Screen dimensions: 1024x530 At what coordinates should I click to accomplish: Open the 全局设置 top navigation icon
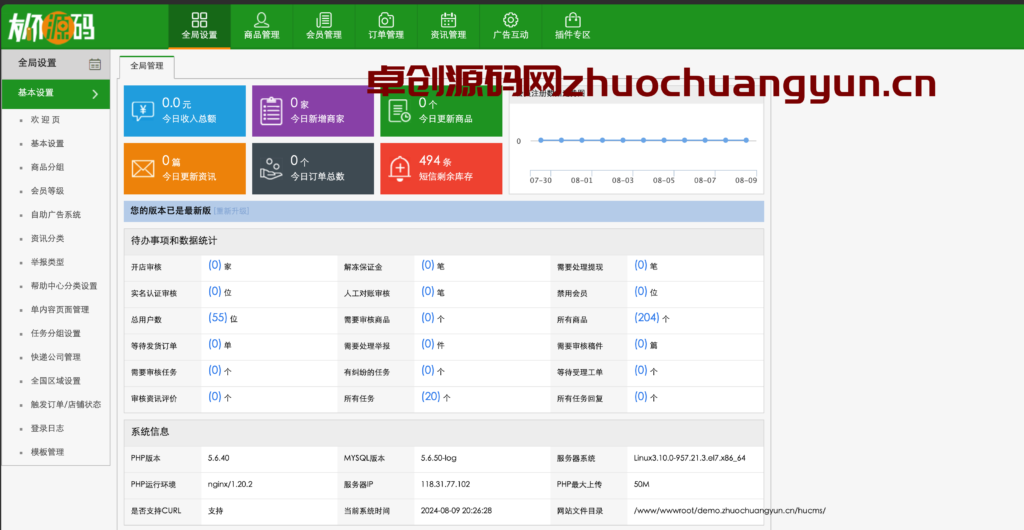pyautogui.click(x=199, y=20)
